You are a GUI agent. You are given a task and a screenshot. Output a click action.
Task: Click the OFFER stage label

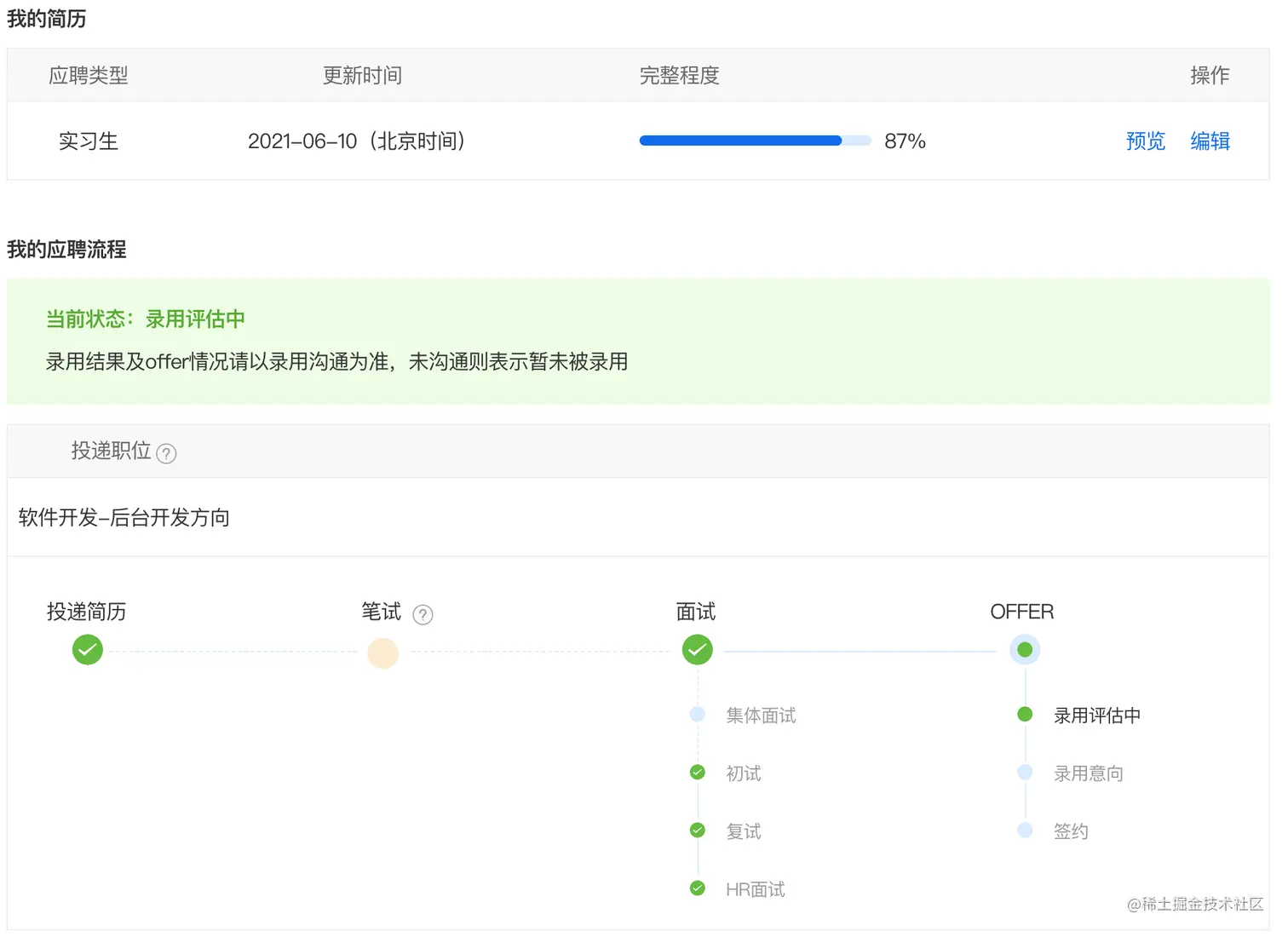(x=1022, y=612)
